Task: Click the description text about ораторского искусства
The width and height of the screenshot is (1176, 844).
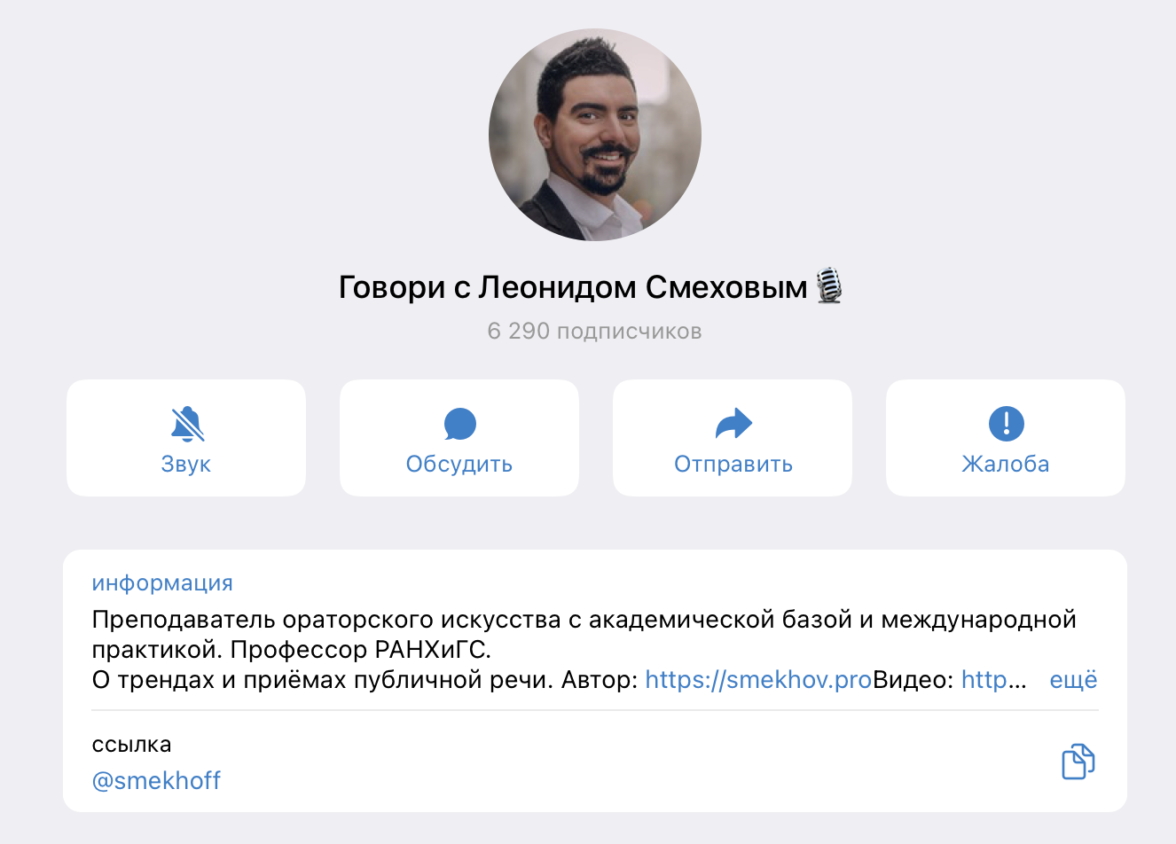Action: (x=584, y=635)
